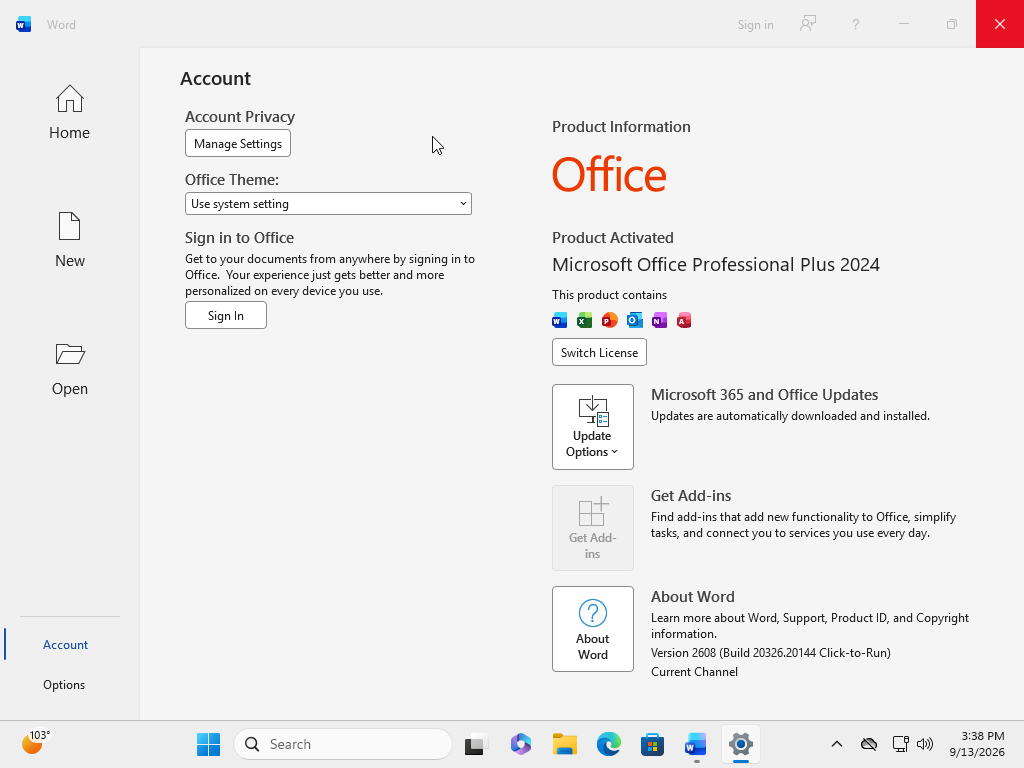Open Task View from the taskbar
Viewport: 1024px width, 768px height.
coord(476,744)
